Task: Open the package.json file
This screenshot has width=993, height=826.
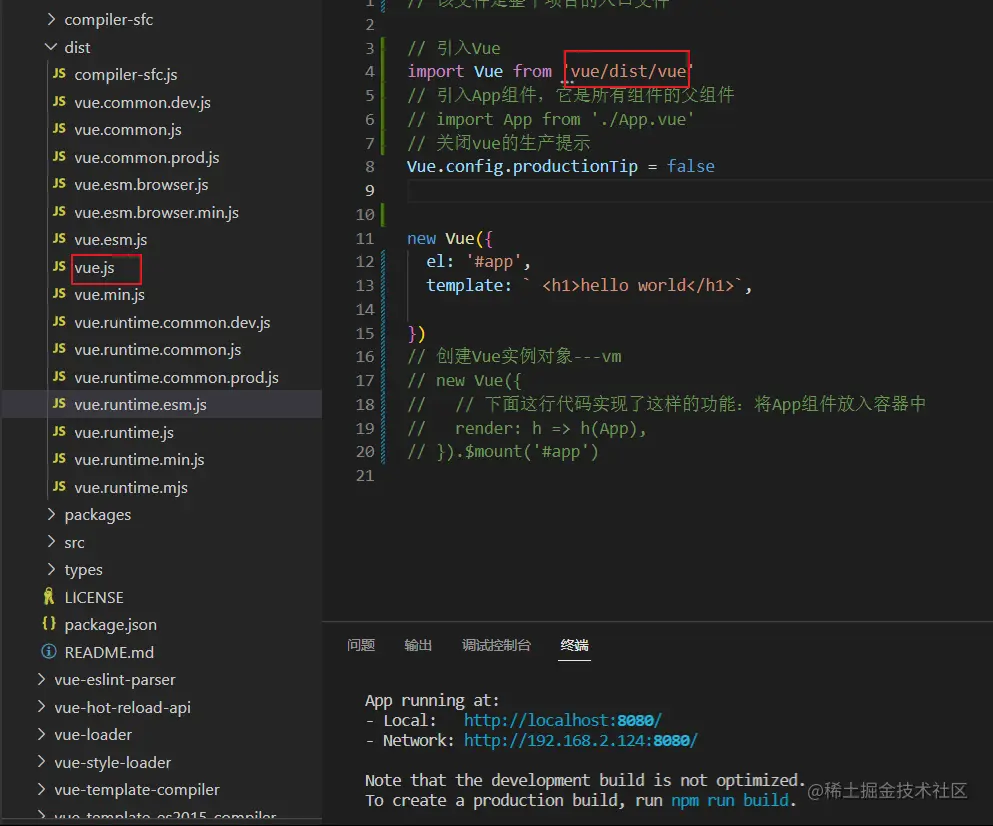Action: [110, 625]
